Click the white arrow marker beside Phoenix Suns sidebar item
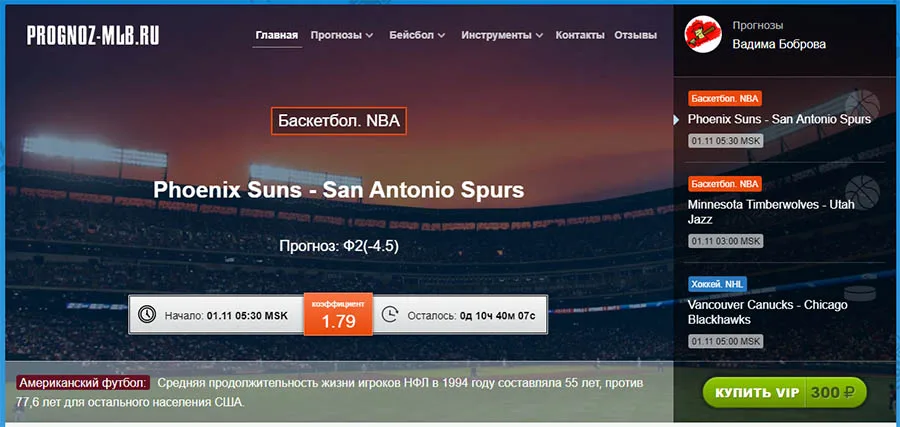 tap(676, 119)
